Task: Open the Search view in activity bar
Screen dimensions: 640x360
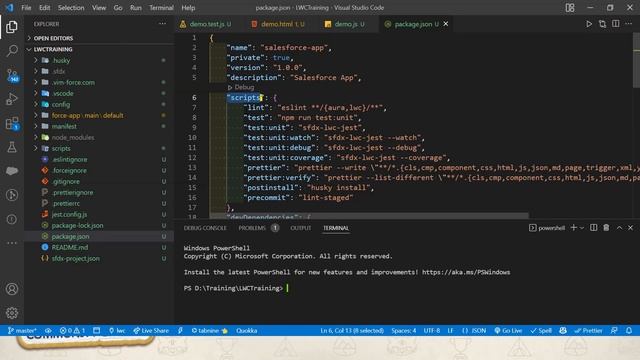Action: 12,51
